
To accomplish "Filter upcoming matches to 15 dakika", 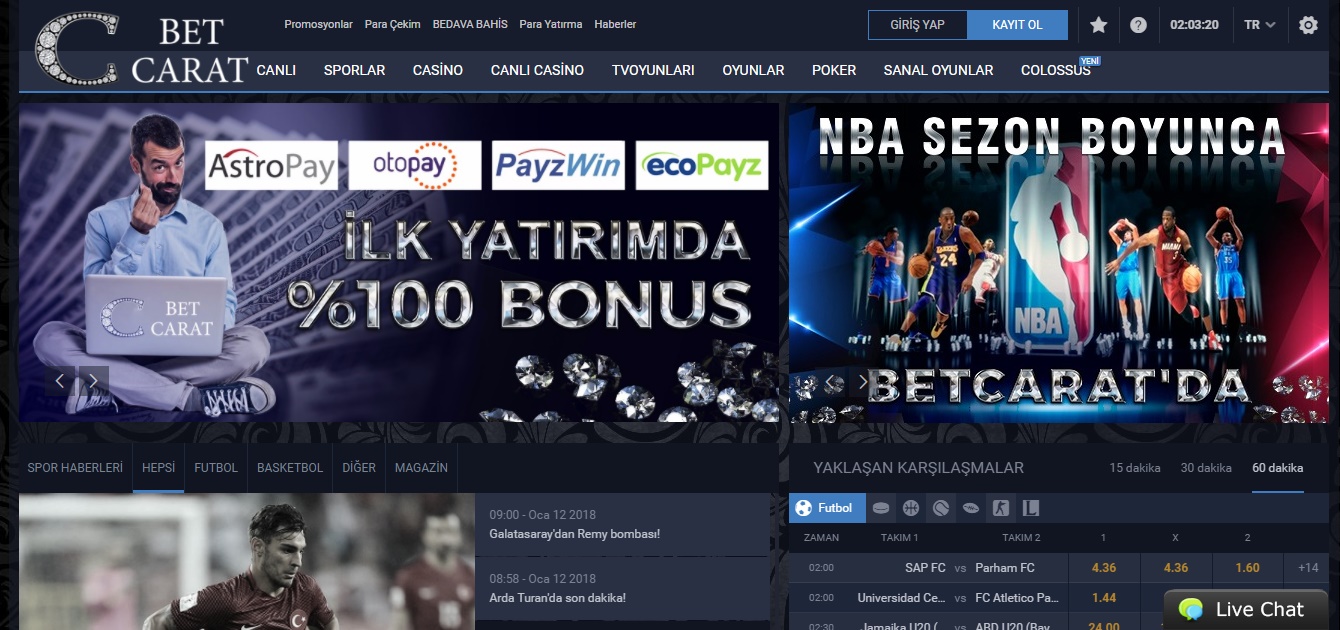I will pyautogui.click(x=1135, y=468).
